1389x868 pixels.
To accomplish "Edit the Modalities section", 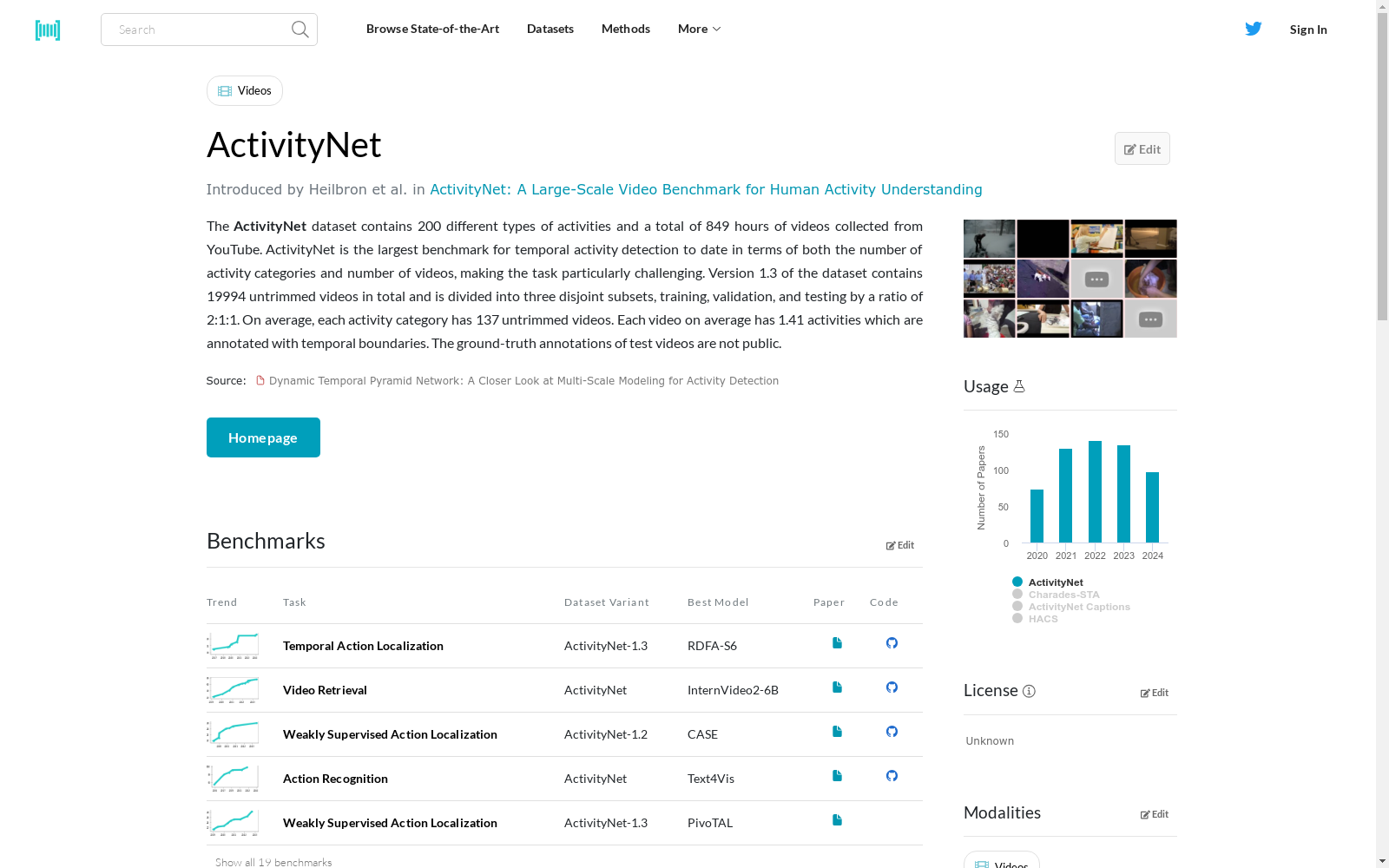I will tap(1155, 814).
